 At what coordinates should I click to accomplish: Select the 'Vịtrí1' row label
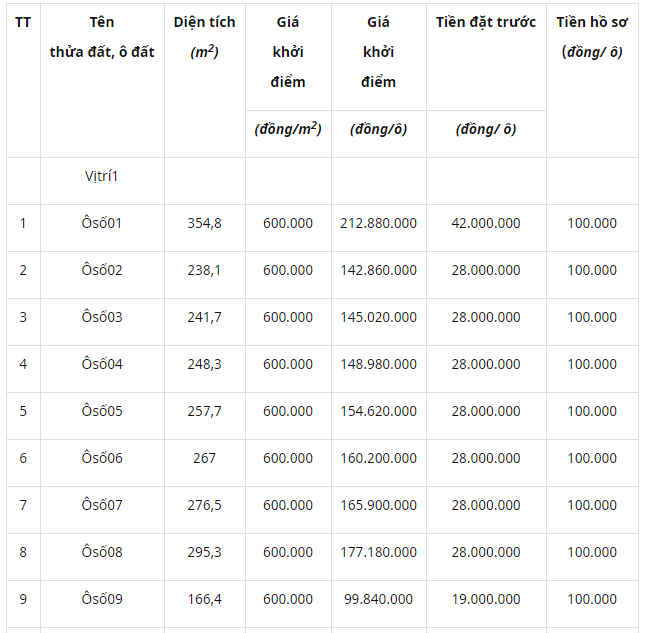coord(101,176)
